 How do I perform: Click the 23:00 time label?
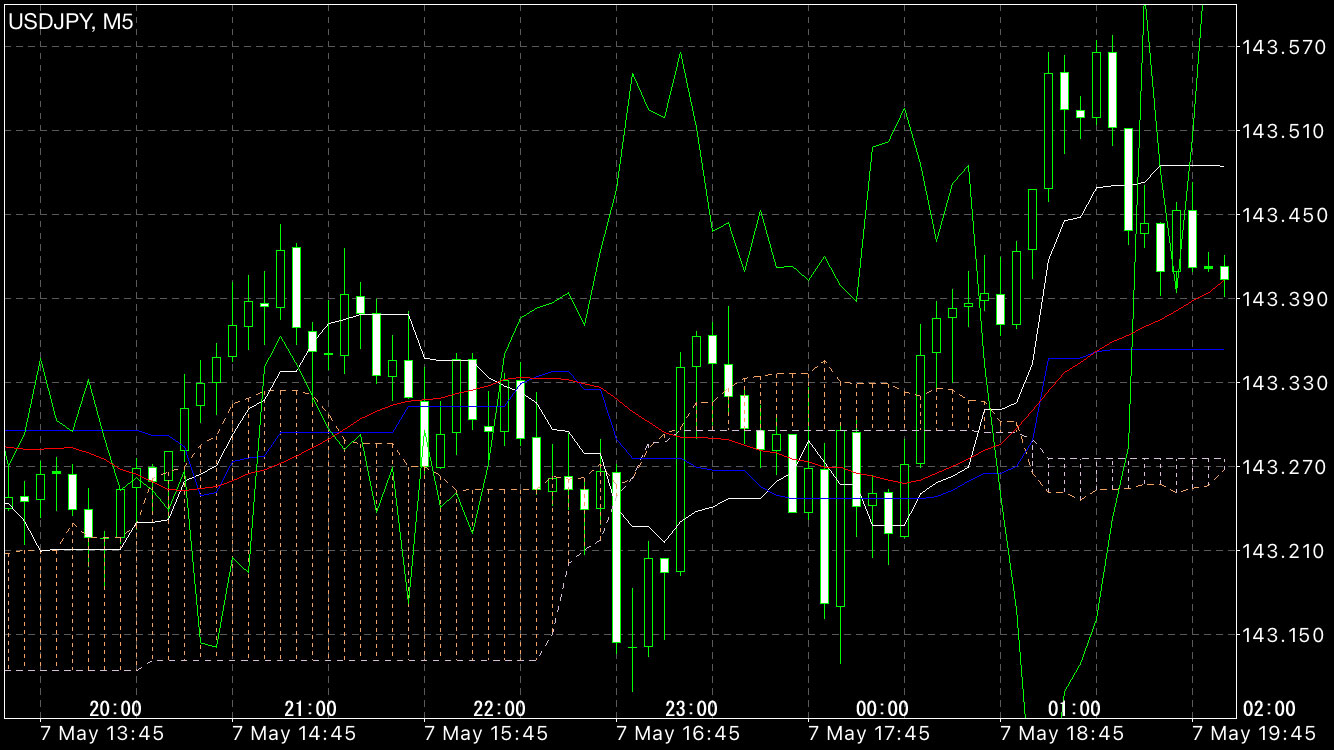692,709
